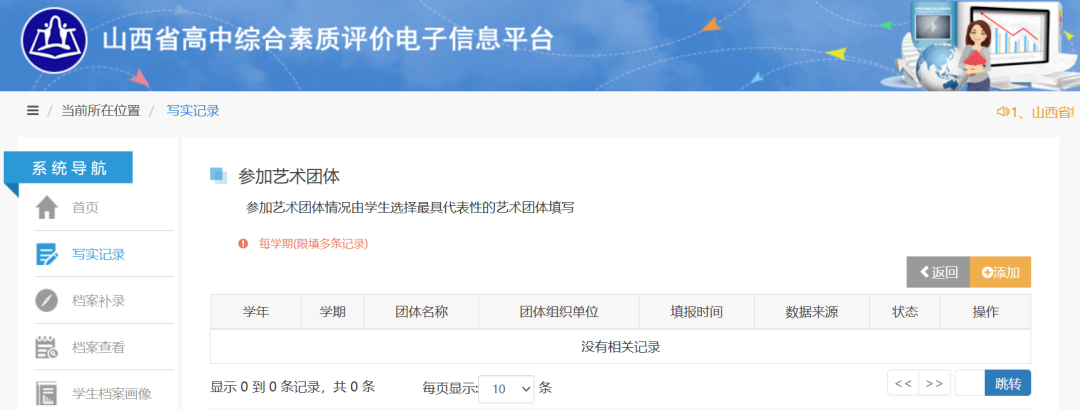Toggle the hamburger menu icon
Image resolution: width=1080 pixels, height=410 pixels.
[x=33, y=111]
